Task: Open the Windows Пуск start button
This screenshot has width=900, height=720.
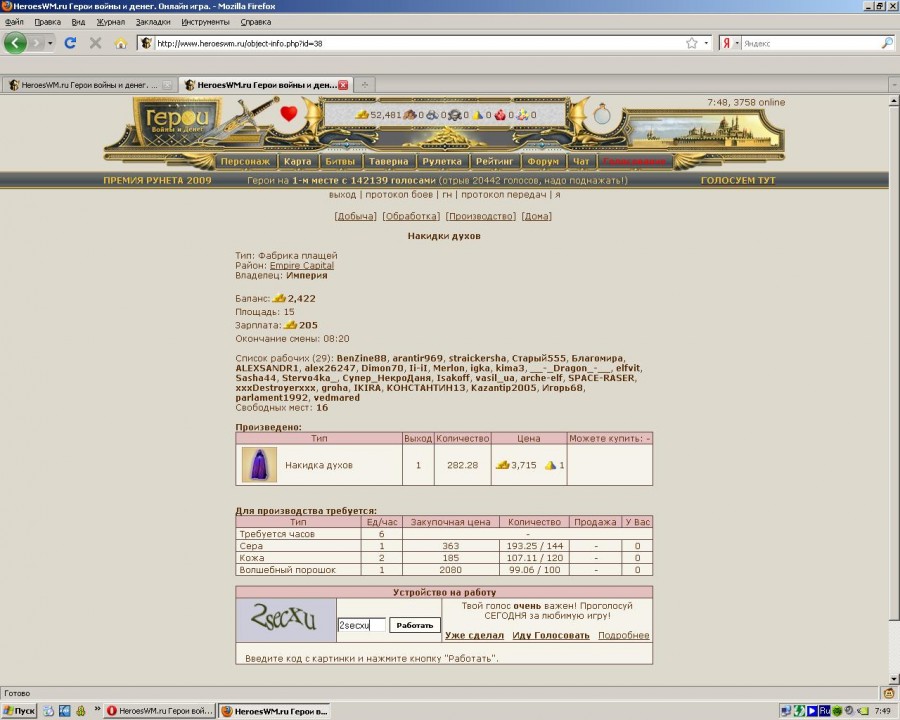Action: pyautogui.click(x=19, y=711)
